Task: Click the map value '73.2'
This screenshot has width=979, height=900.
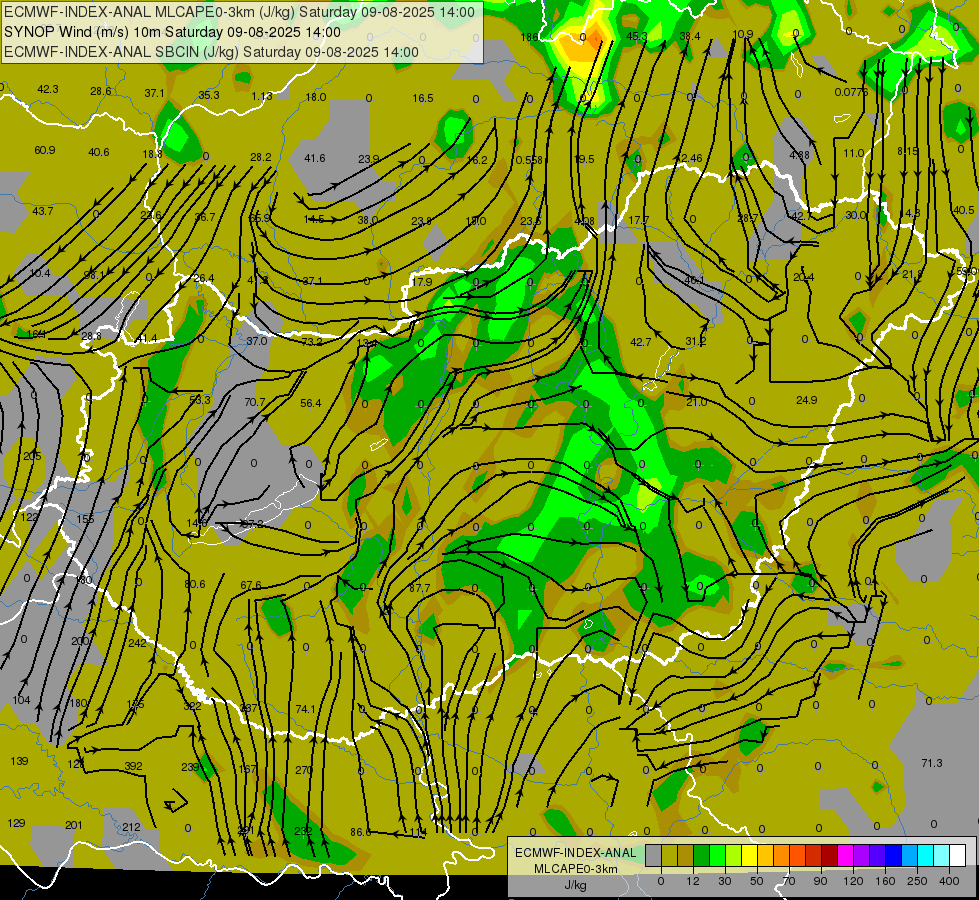Action: pos(312,342)
